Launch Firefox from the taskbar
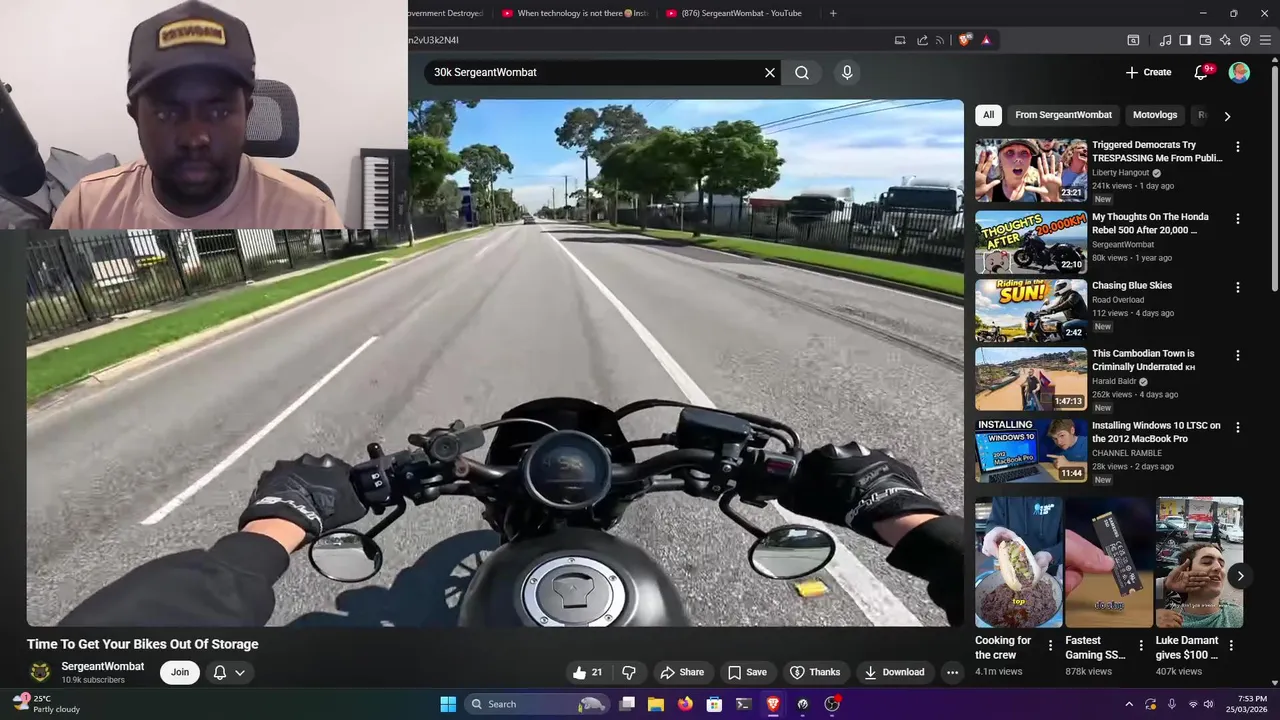The image size is (1280, 720). point(685,704)
